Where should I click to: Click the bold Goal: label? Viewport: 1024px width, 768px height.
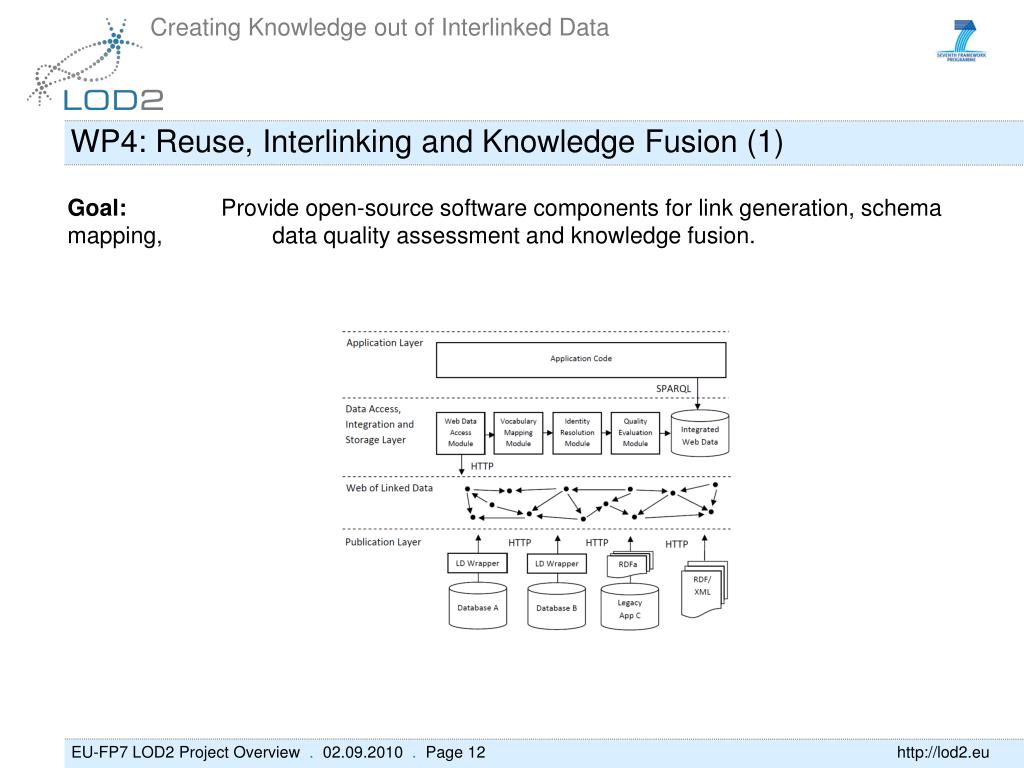point(97,208)
